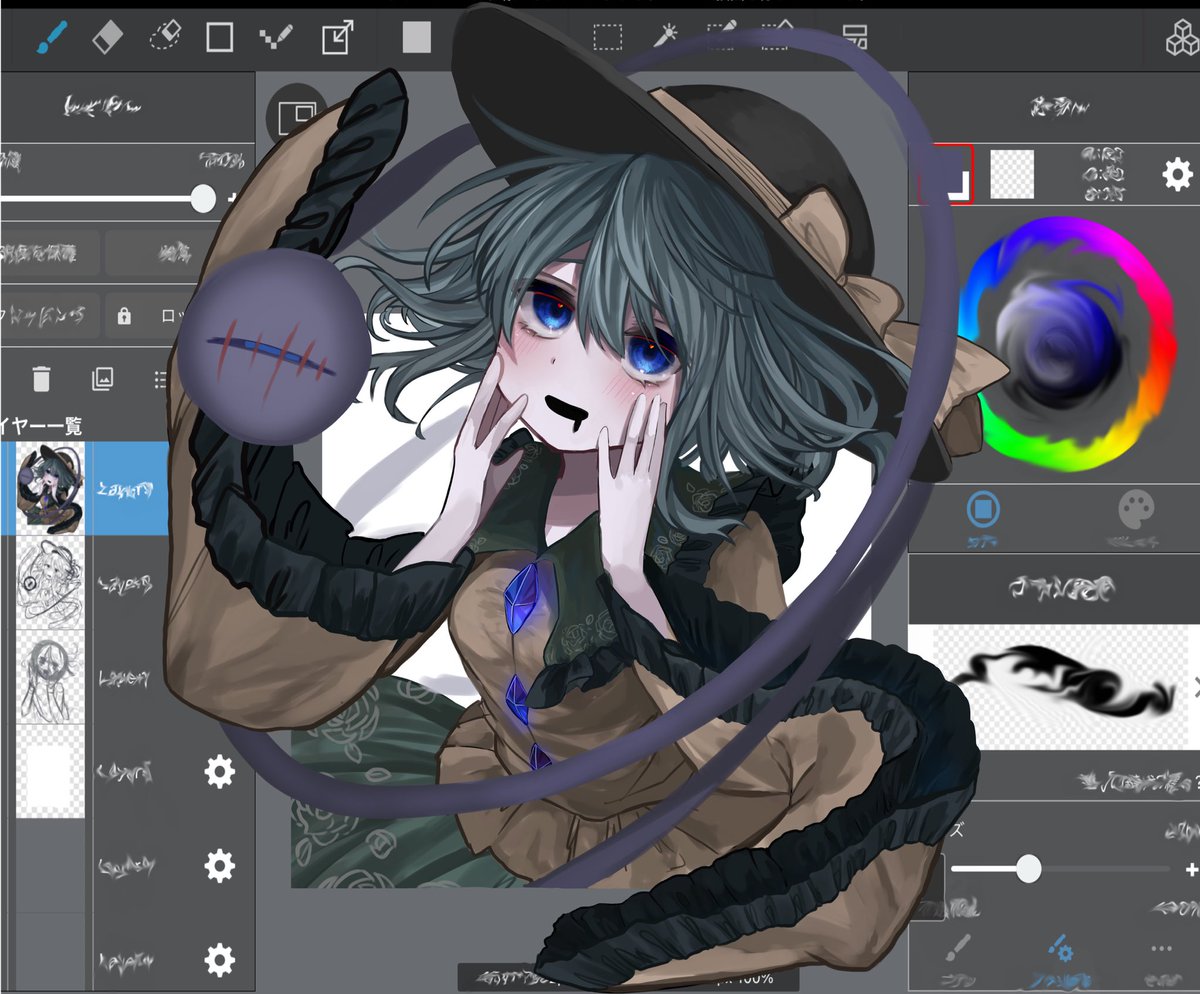The width and height of the screenshot is (1200, 994).
Task: Open the stacked panels icon in toolbar
Action: coord(854,38)
